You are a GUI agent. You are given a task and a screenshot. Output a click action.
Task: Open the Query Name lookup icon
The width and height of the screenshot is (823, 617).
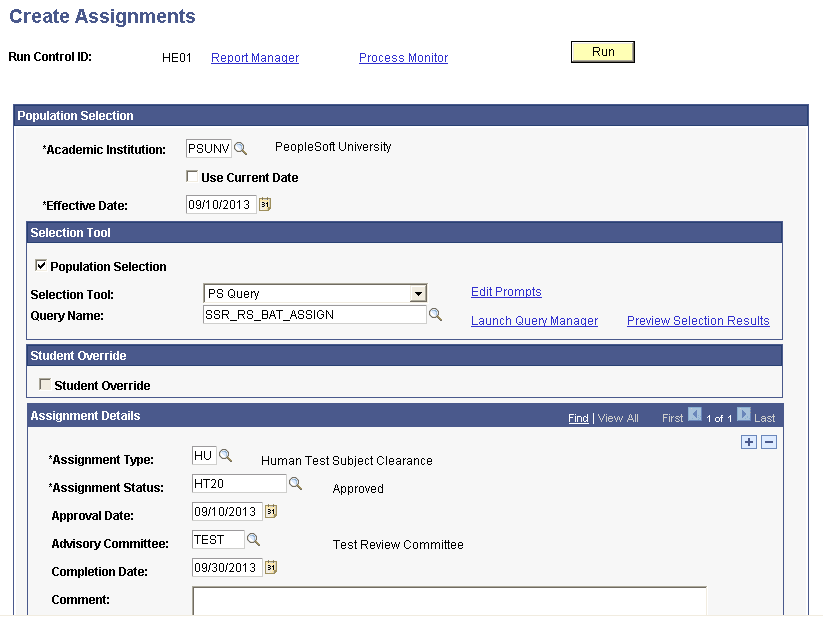(x=435, y=314)
